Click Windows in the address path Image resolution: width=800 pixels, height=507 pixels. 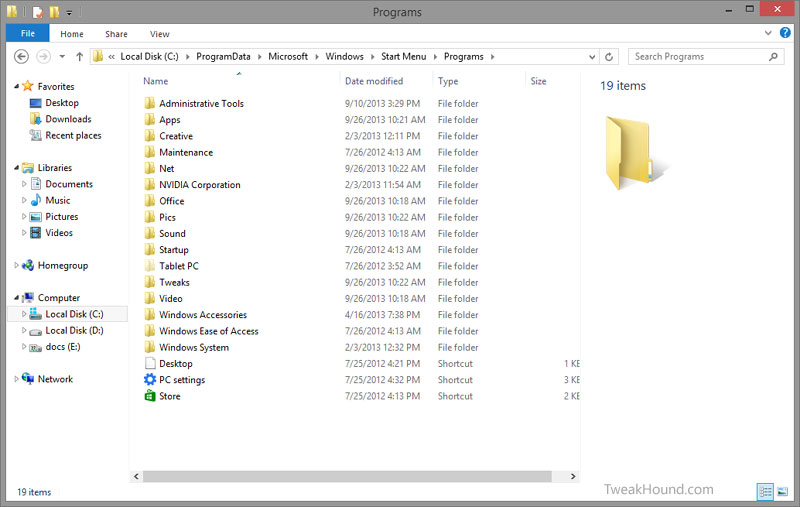click(344, 57)
